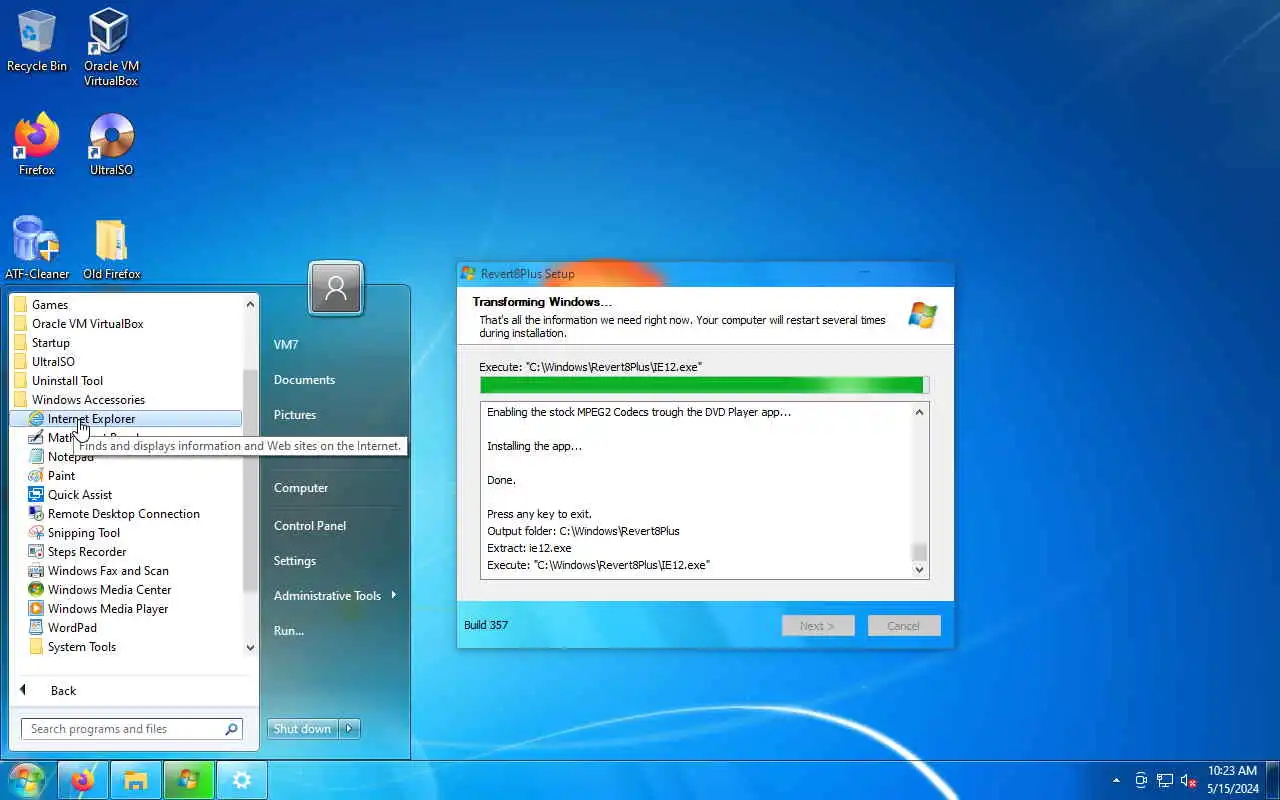Select the ATF-Cleaner desktop icon
The image size is (1280, 800).
coord(37,249)
